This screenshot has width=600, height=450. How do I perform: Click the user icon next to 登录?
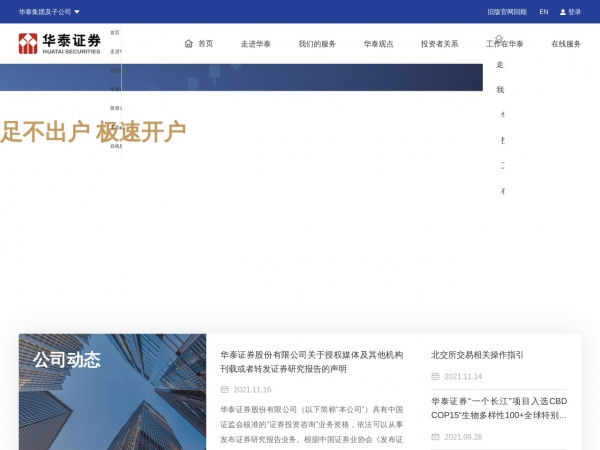pyautogui.click(x=563, y=12)
